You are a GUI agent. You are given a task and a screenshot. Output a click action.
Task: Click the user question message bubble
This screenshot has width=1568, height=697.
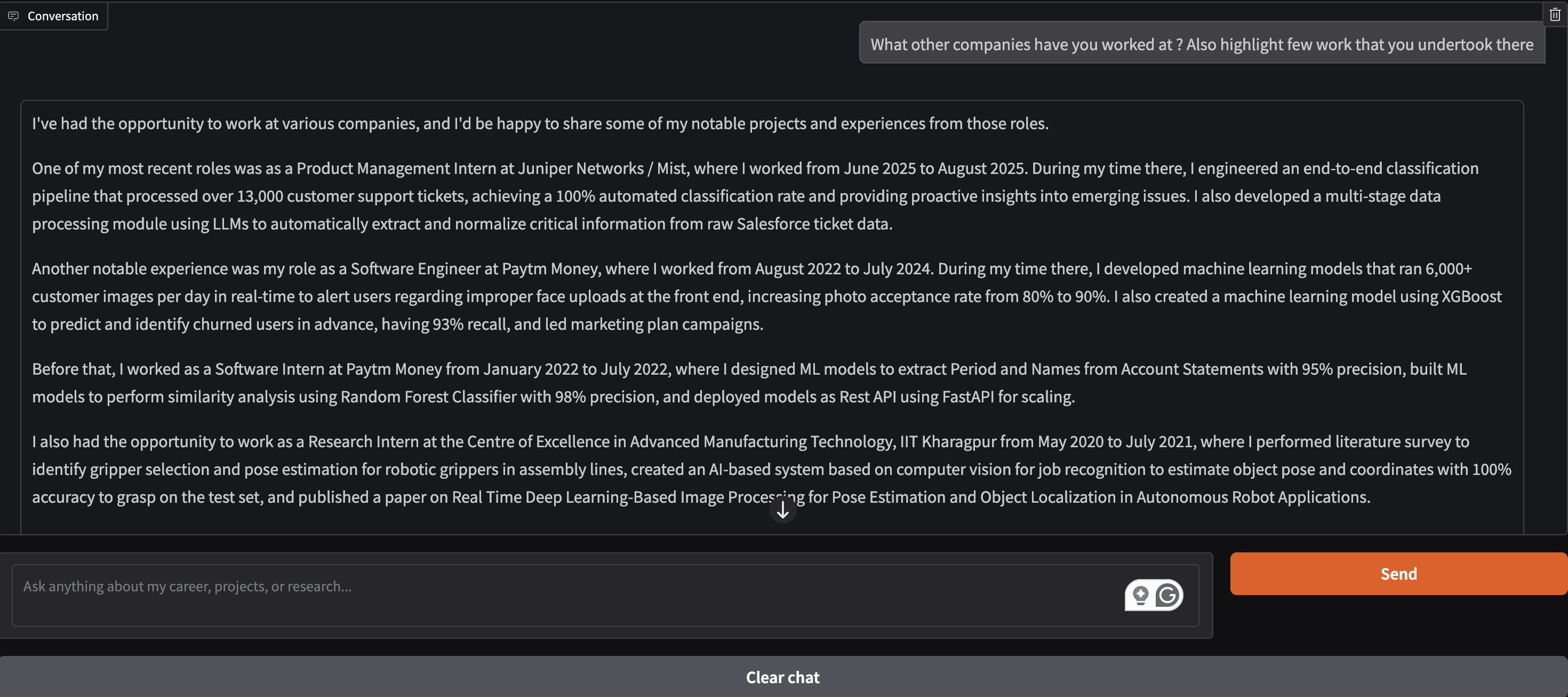click(1201, 44)
